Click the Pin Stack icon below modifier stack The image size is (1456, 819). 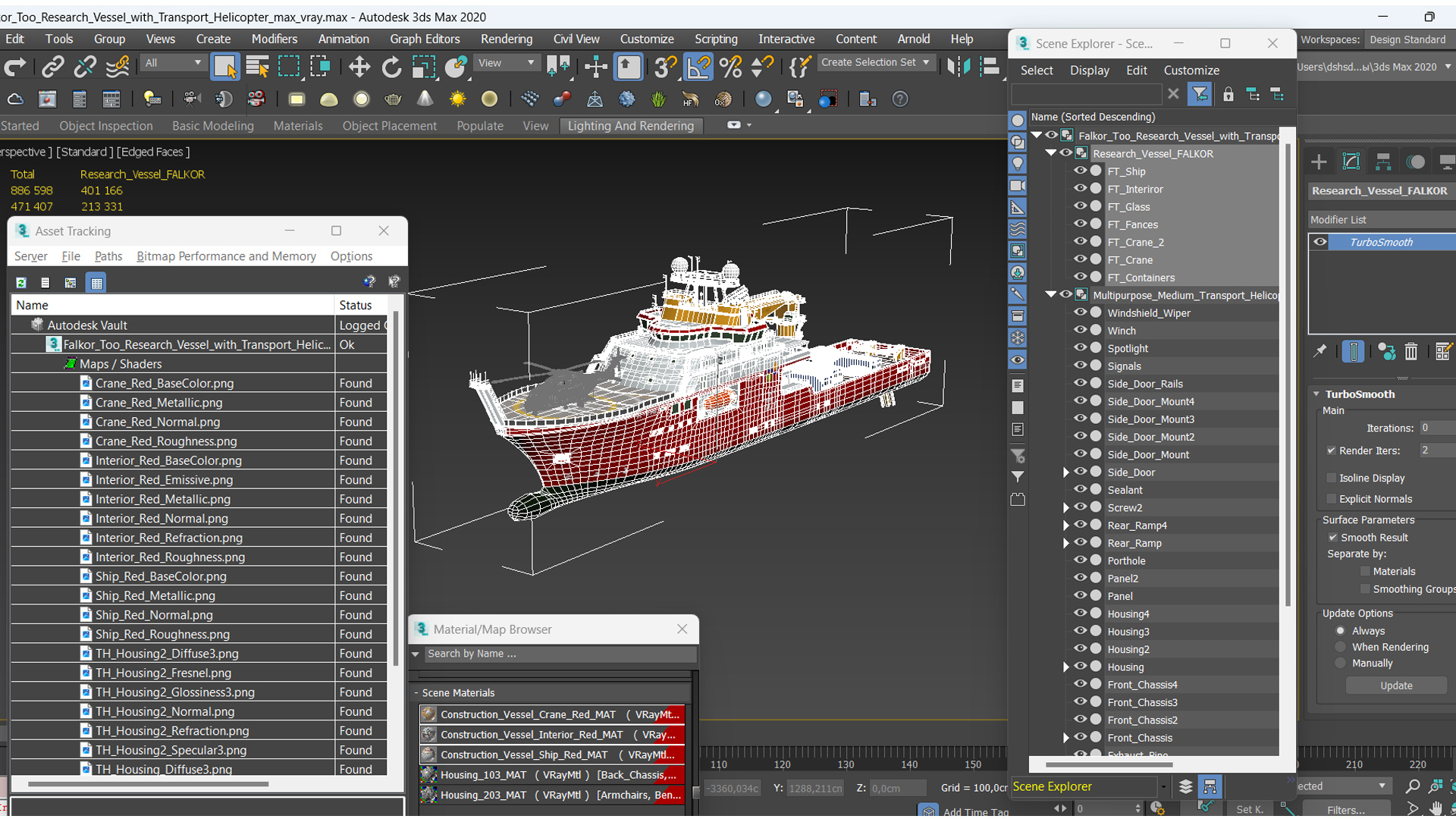tap(1320, 351)
